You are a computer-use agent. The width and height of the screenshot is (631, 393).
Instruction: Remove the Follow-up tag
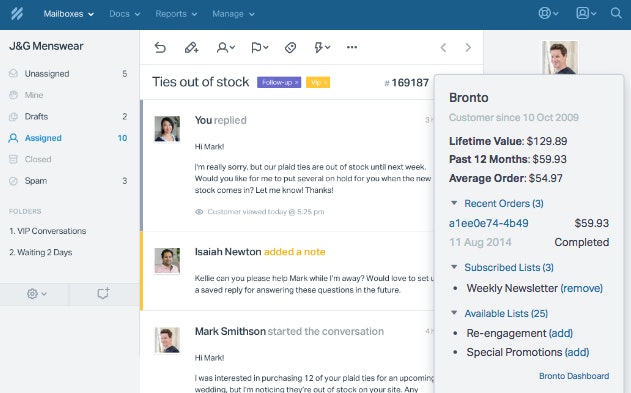point(297,82)
